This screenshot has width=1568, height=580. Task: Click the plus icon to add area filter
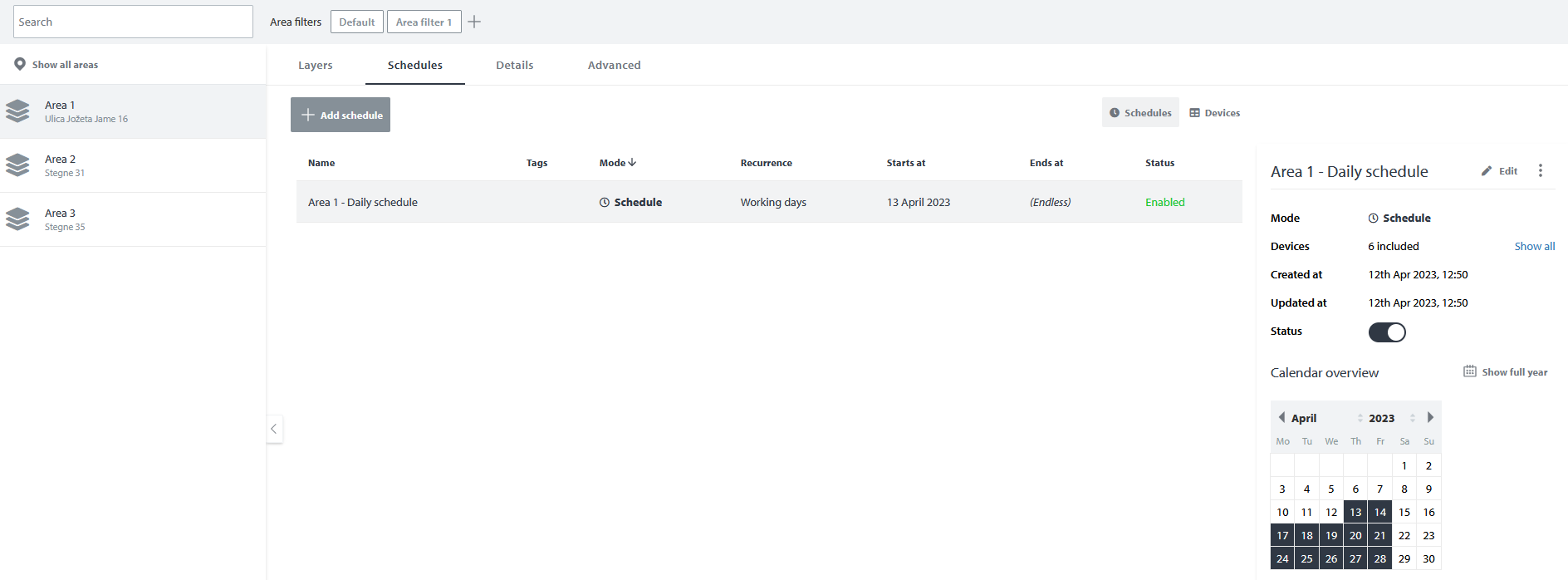tap(474, 22)
